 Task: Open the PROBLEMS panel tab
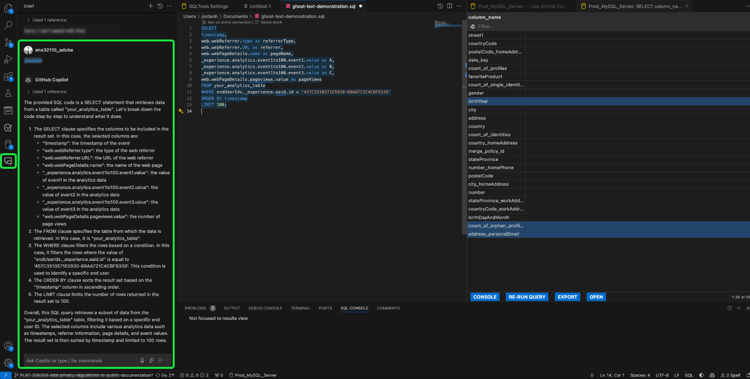[200, 308]
